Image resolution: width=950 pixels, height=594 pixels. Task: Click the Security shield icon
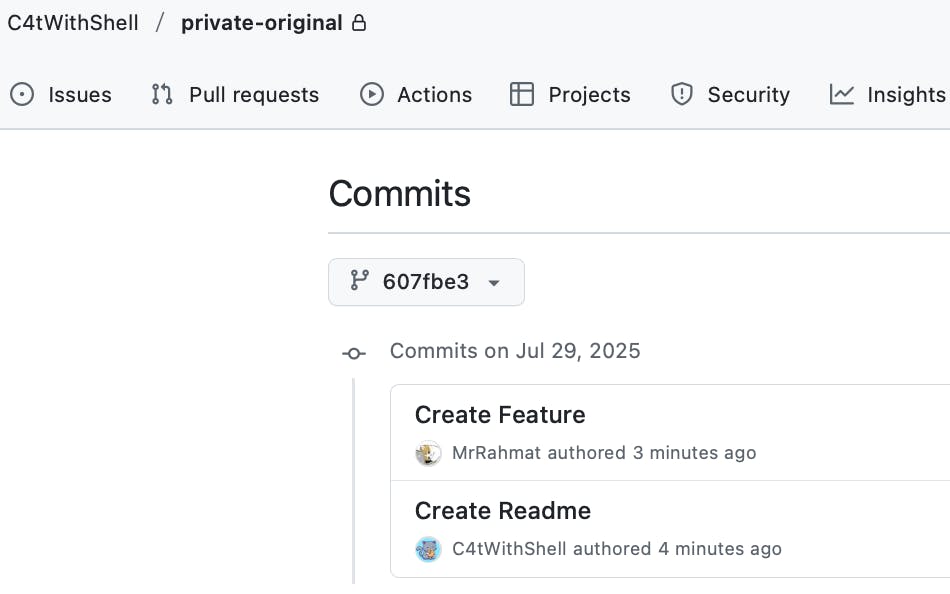coord(682,95)
